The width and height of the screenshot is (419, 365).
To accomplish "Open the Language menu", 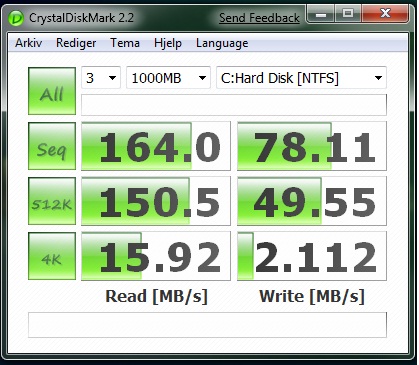I will tap(222, 43).
